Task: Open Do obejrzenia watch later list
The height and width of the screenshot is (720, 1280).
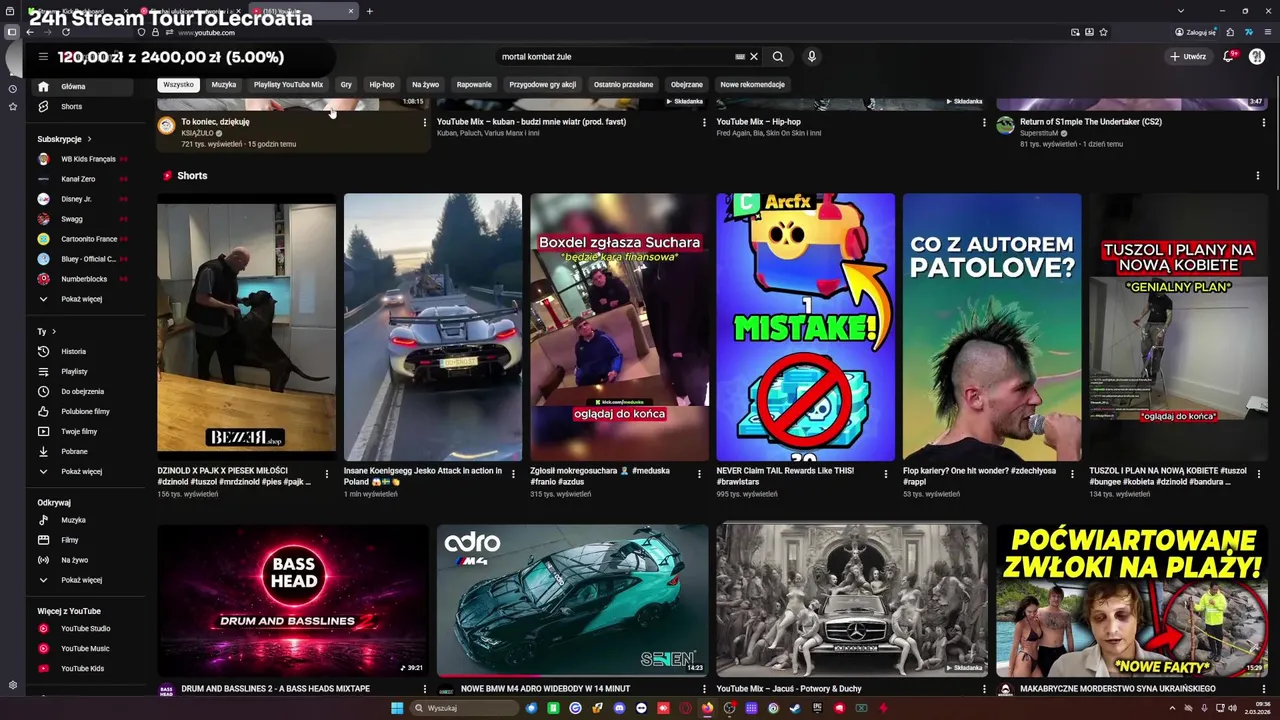Action: click(x=84, y=392)
